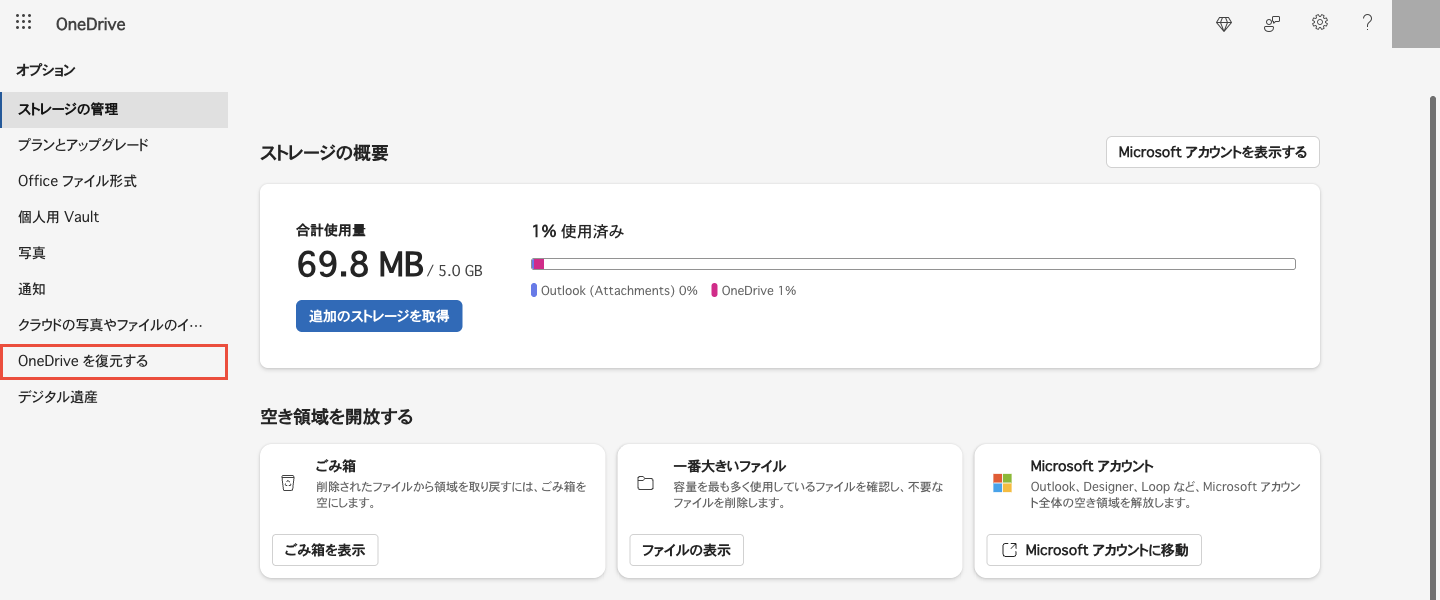This screenshot has height=600, width=1440.
Task: Click the オプション sidebar heading
Action: coord(46,70)
